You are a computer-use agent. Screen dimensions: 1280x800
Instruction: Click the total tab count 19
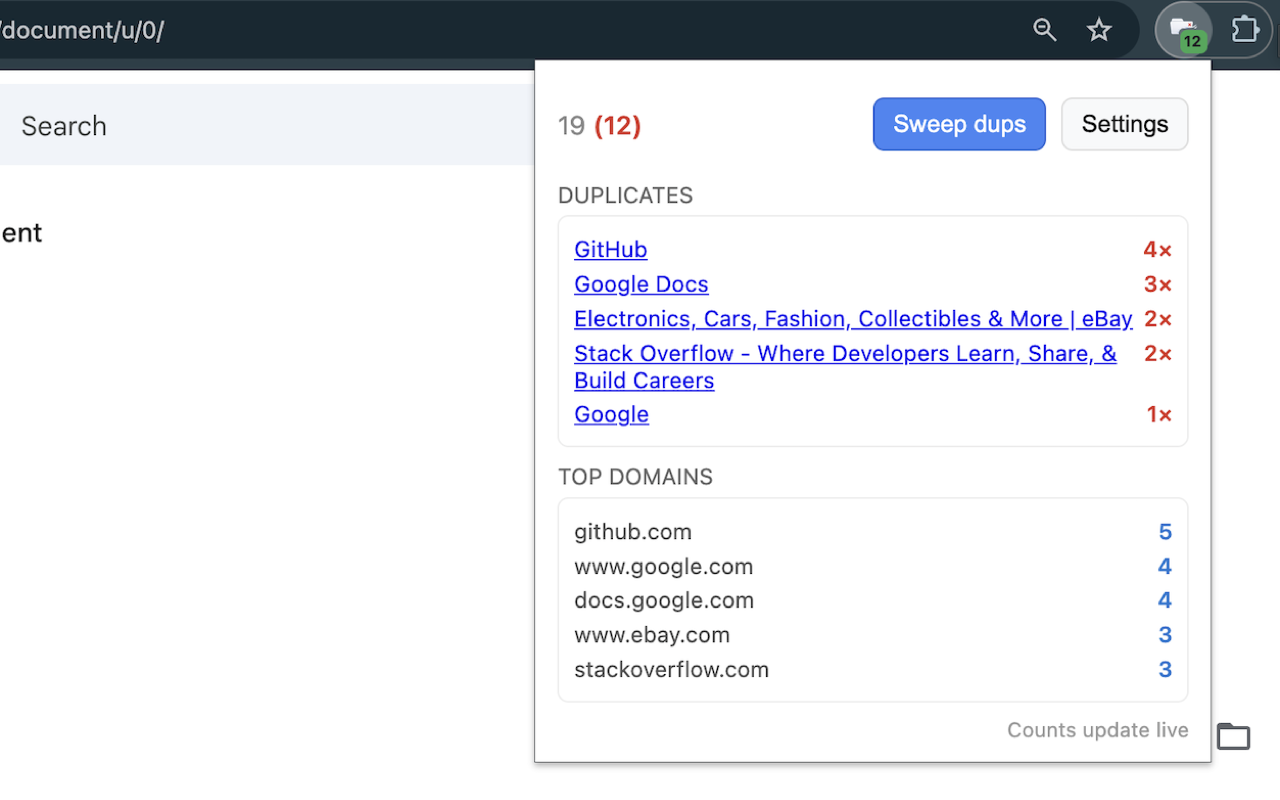[571, 126]
